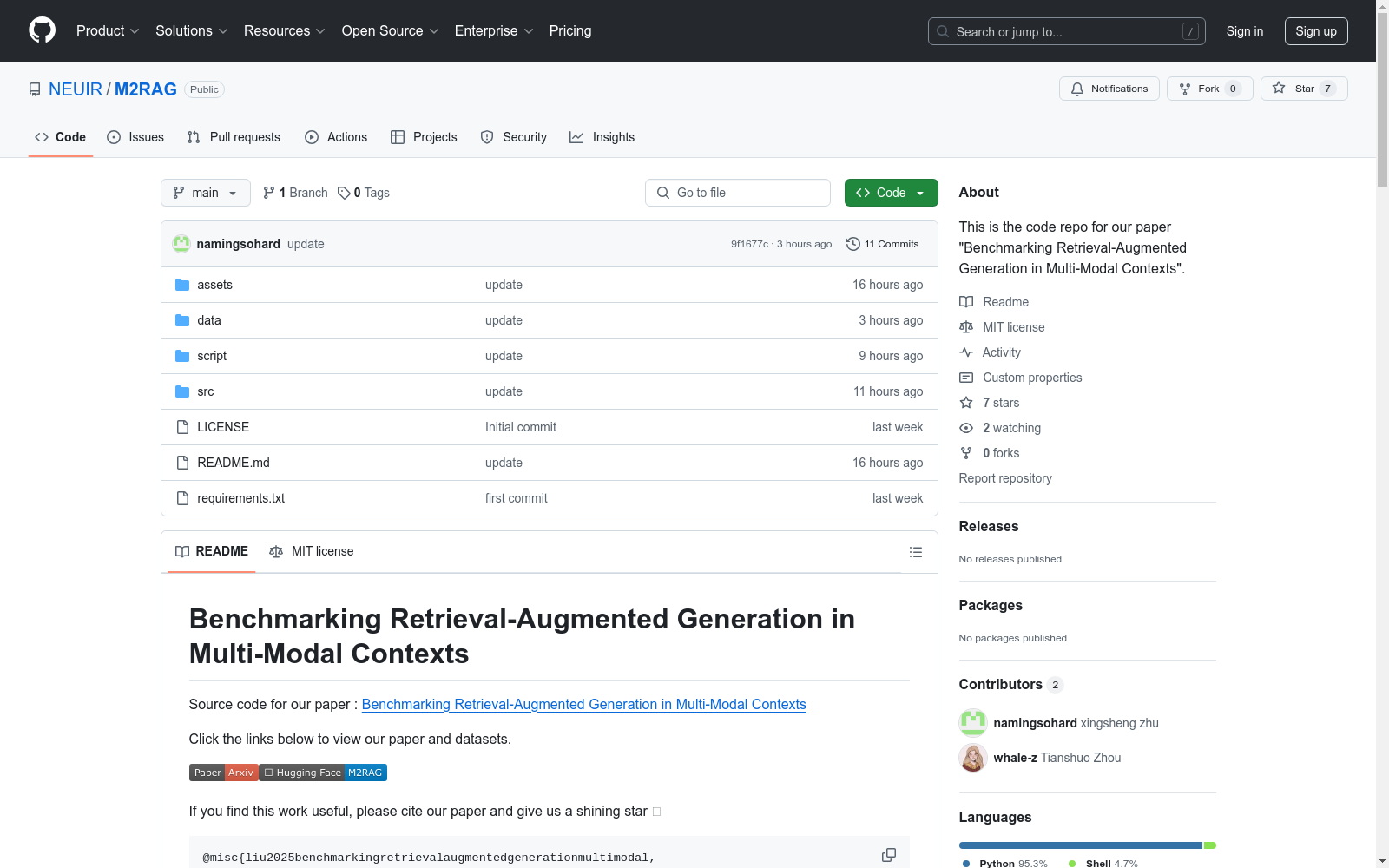1389x868 pixels.
Task: Switch to the Security tab
Action: click(x=514, y=137)
